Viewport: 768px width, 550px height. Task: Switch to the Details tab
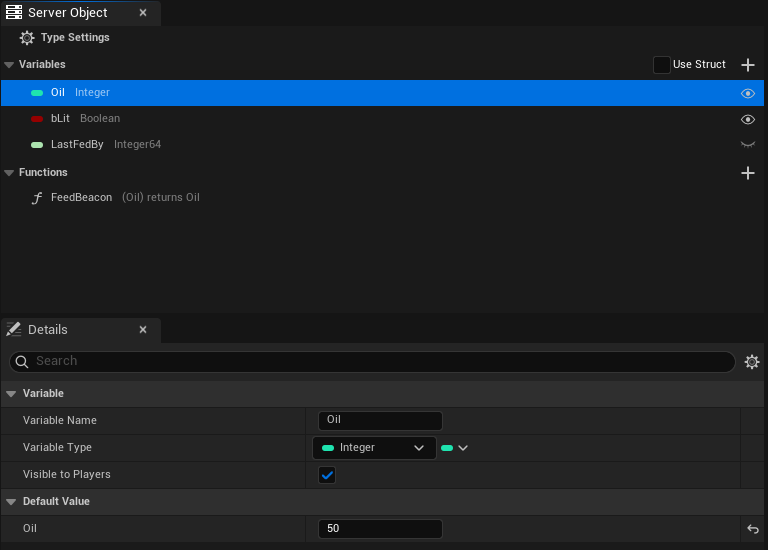pos(81,330)
